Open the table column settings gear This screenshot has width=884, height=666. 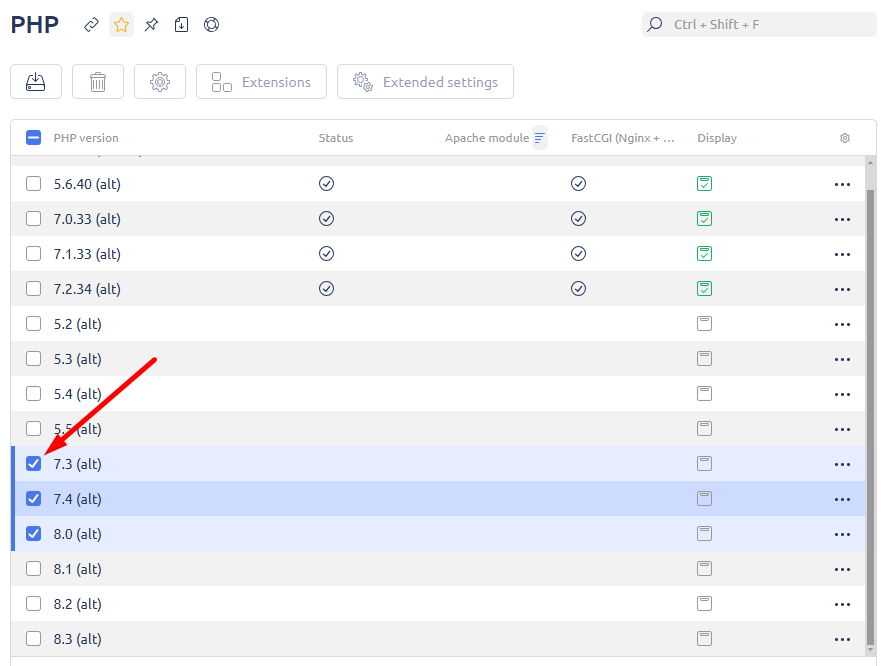click(x=845, y=138)
